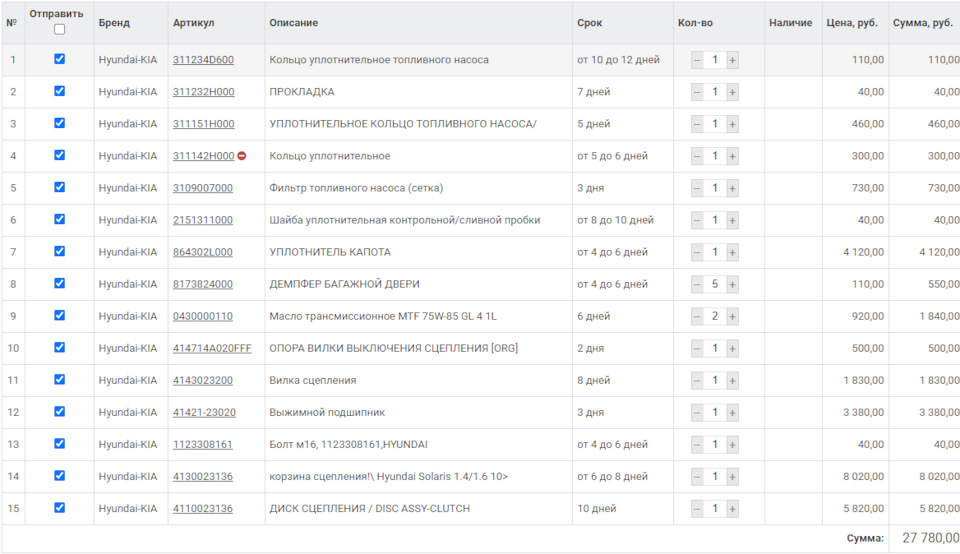Image resolution: width=960 pixels, height=554 pixels.
Task: Toggle checkbox for корзина сцепления row
Action: [59, 476]
